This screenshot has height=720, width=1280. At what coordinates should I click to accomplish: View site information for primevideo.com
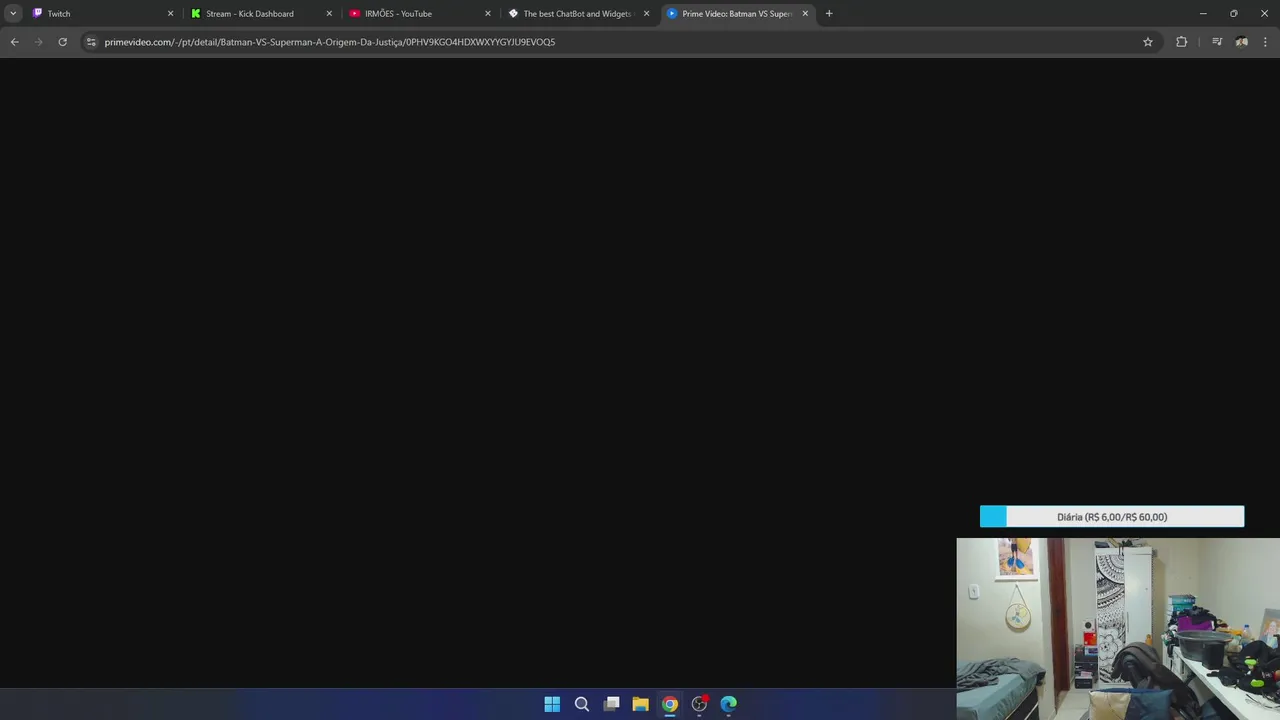tap(91, 42)
